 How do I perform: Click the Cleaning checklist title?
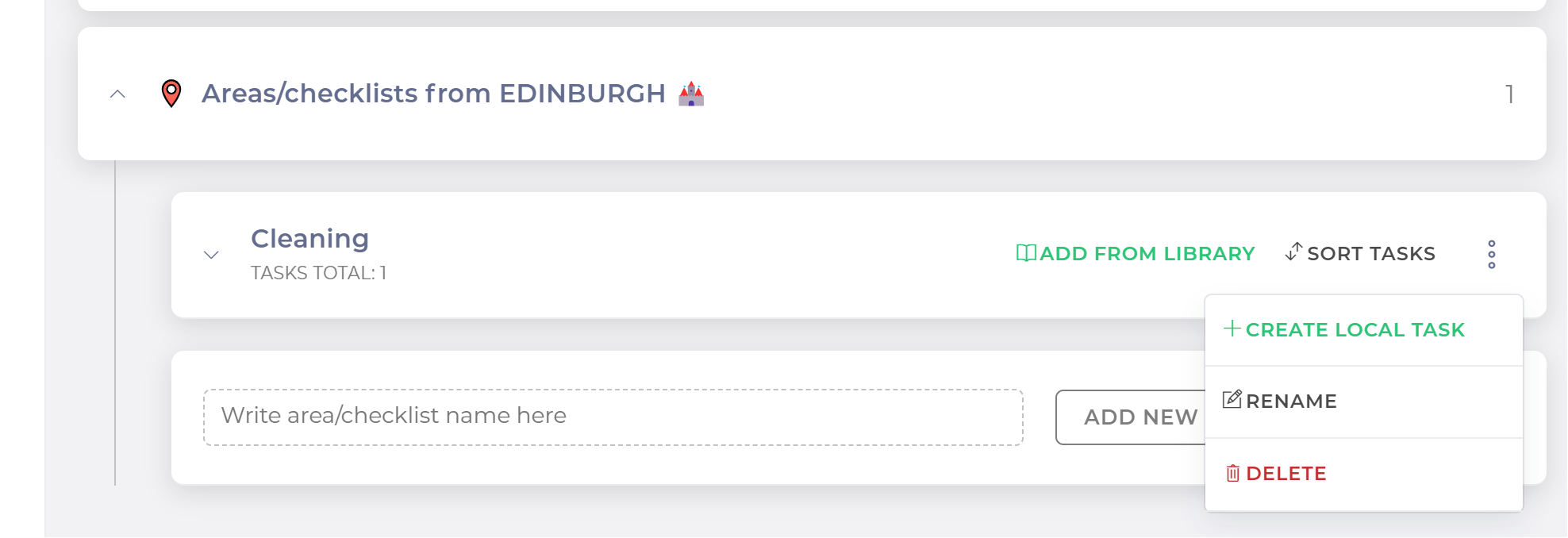pos(309,239)
